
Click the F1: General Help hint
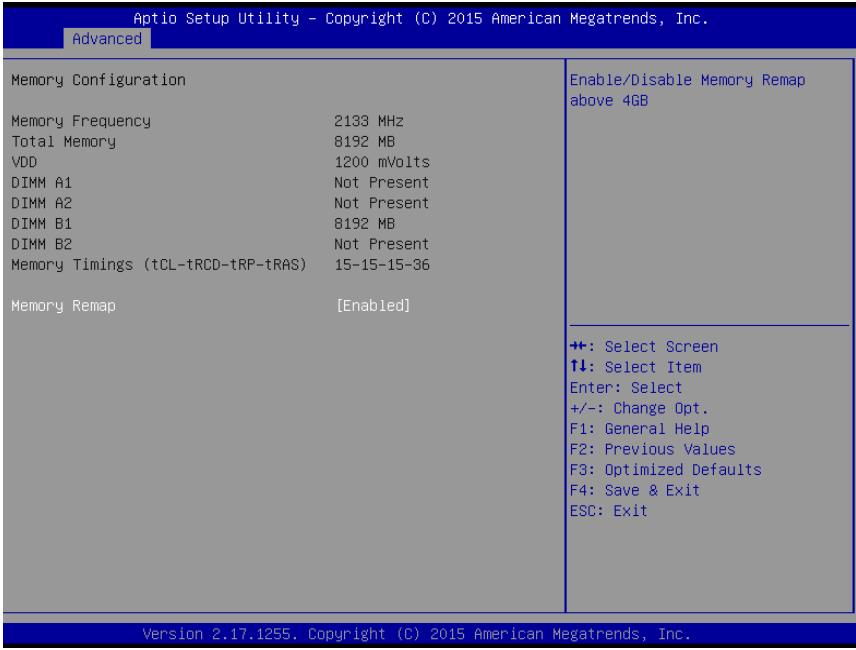point(639,429)
